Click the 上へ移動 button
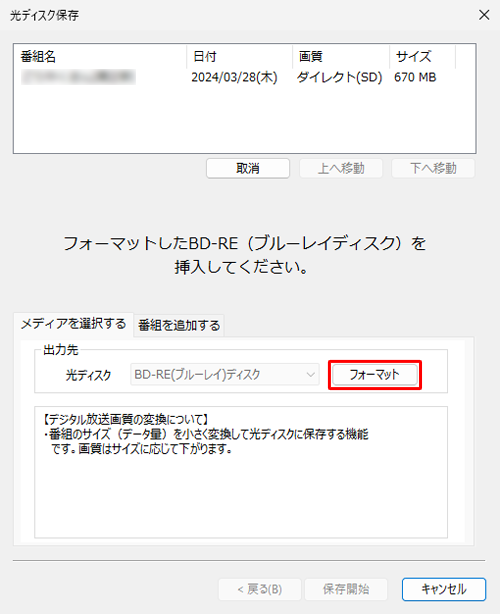 point(341,168)
